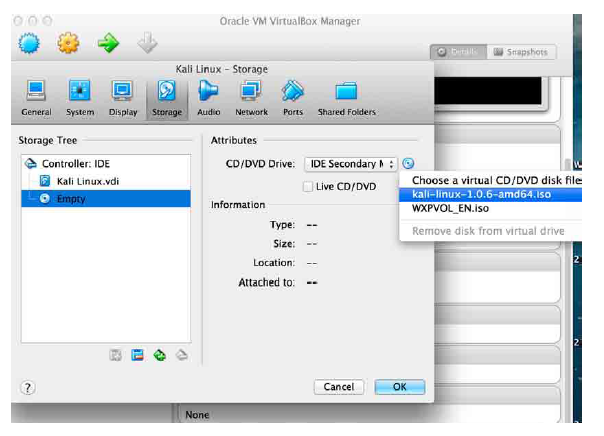604x436 pixels.
Task: Click the disc icon beside CD/DVD Drive
Action: coord(408,163)
